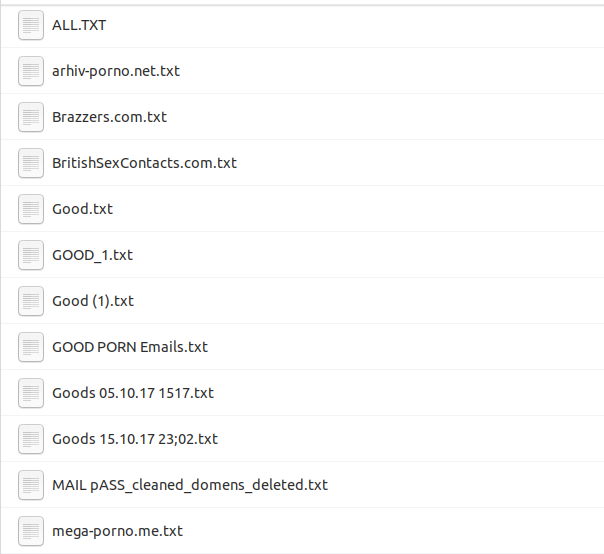Select the GOOD_1.txt file icon
Viewport: 604px width, 554px height.
31,255
